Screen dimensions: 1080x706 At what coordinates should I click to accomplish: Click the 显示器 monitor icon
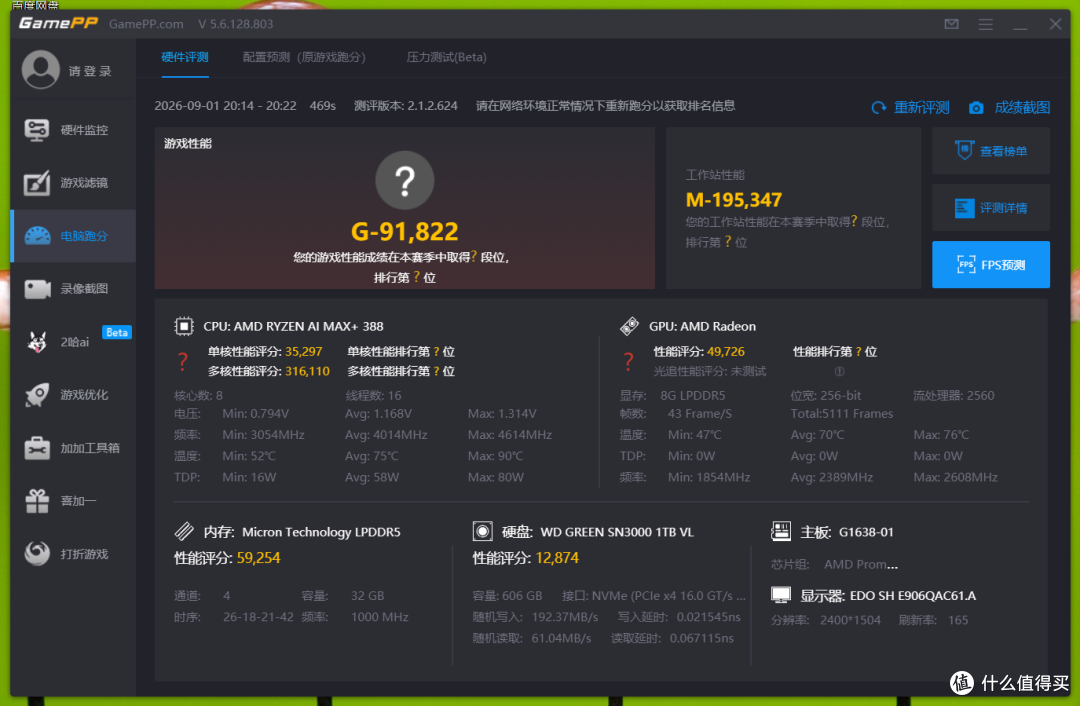click(x=780, y=595)
